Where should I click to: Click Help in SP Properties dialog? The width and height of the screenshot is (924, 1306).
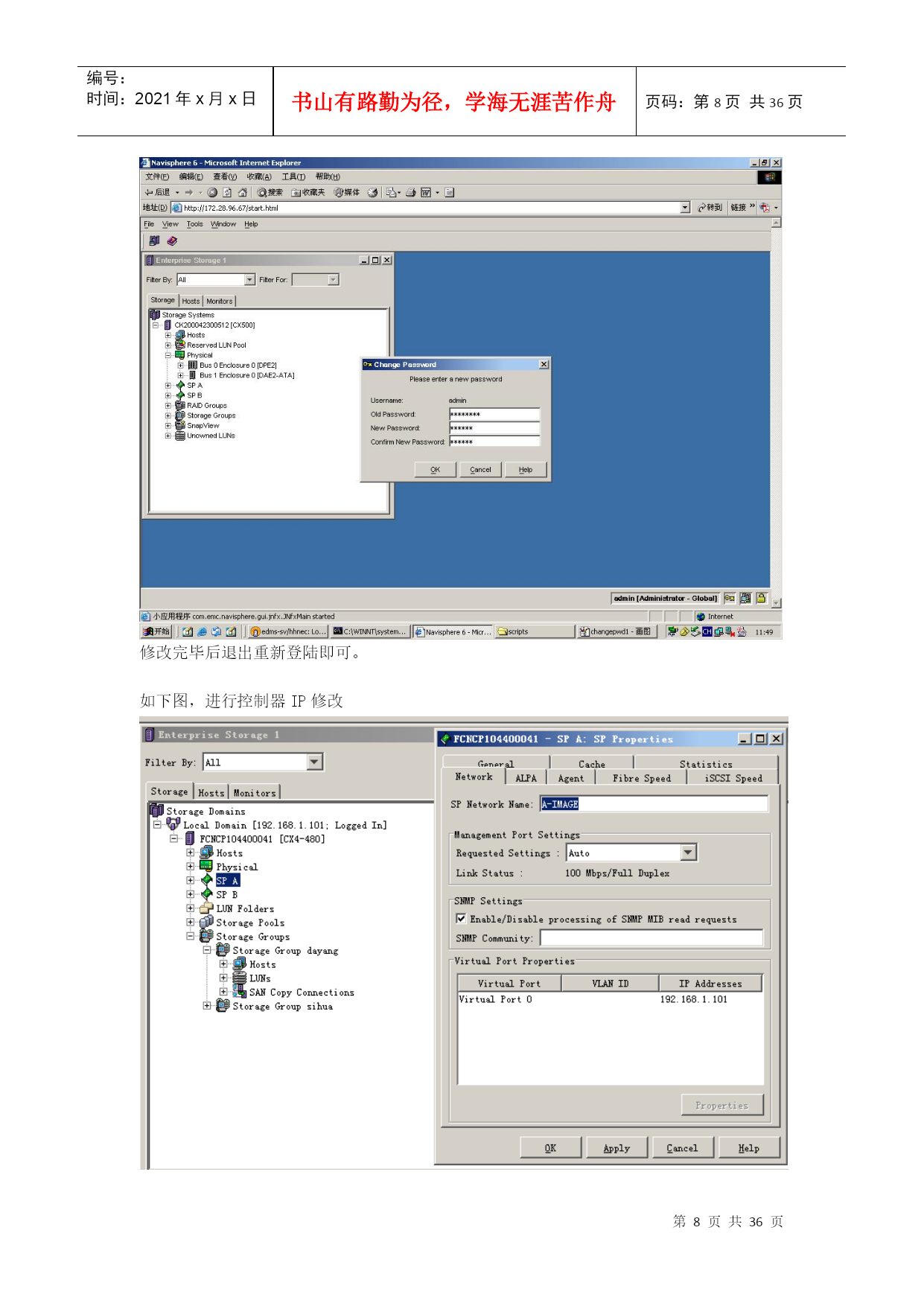[749, 1147]
